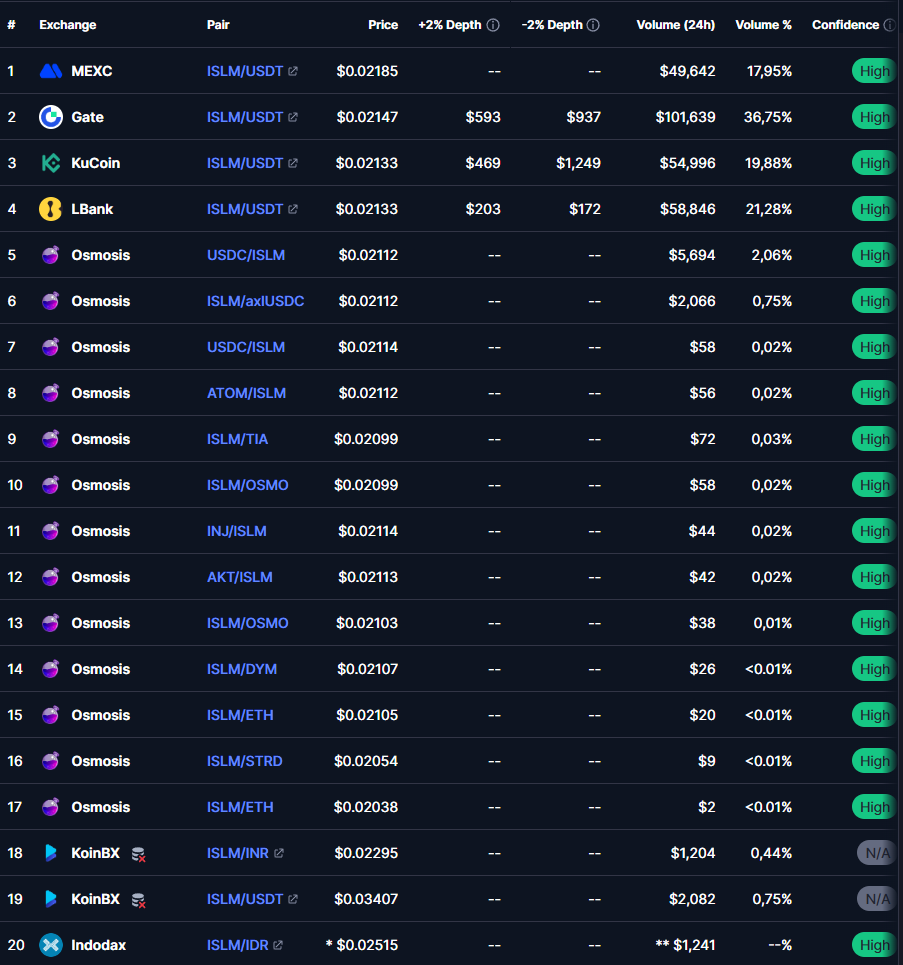Click the Osmosis logo in row 5
The image size is (903, 965).
[50, 255]
